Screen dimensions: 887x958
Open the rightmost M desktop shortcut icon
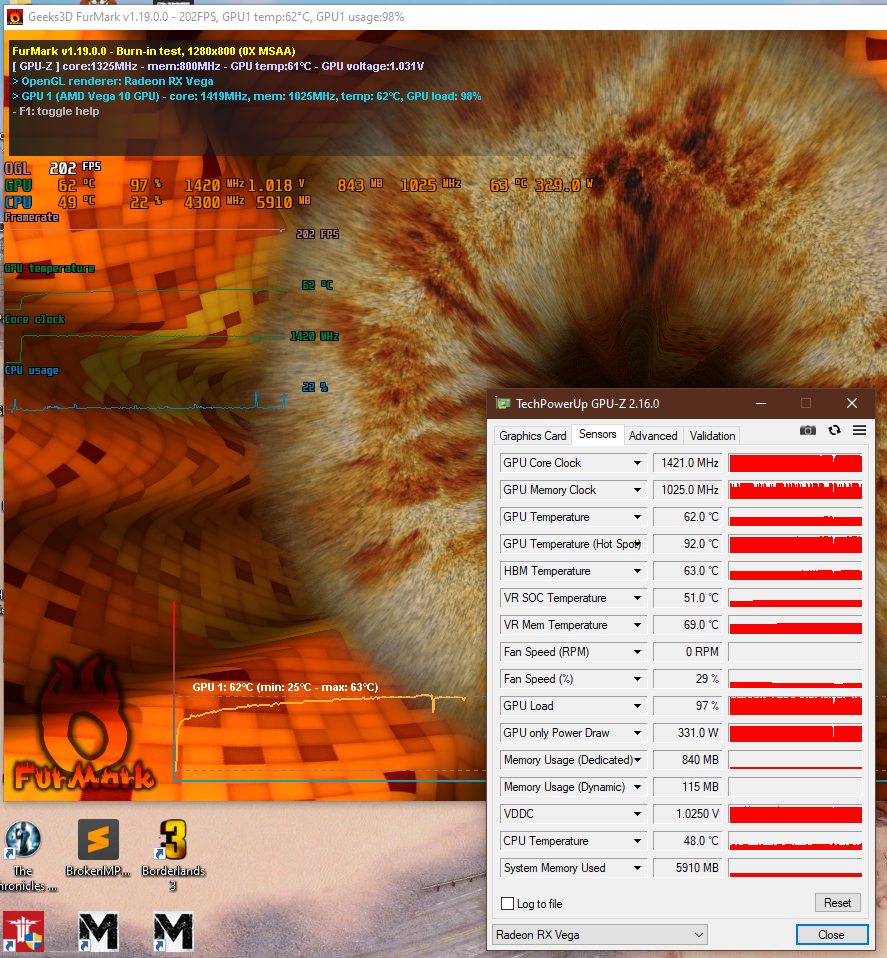[173, 932]
